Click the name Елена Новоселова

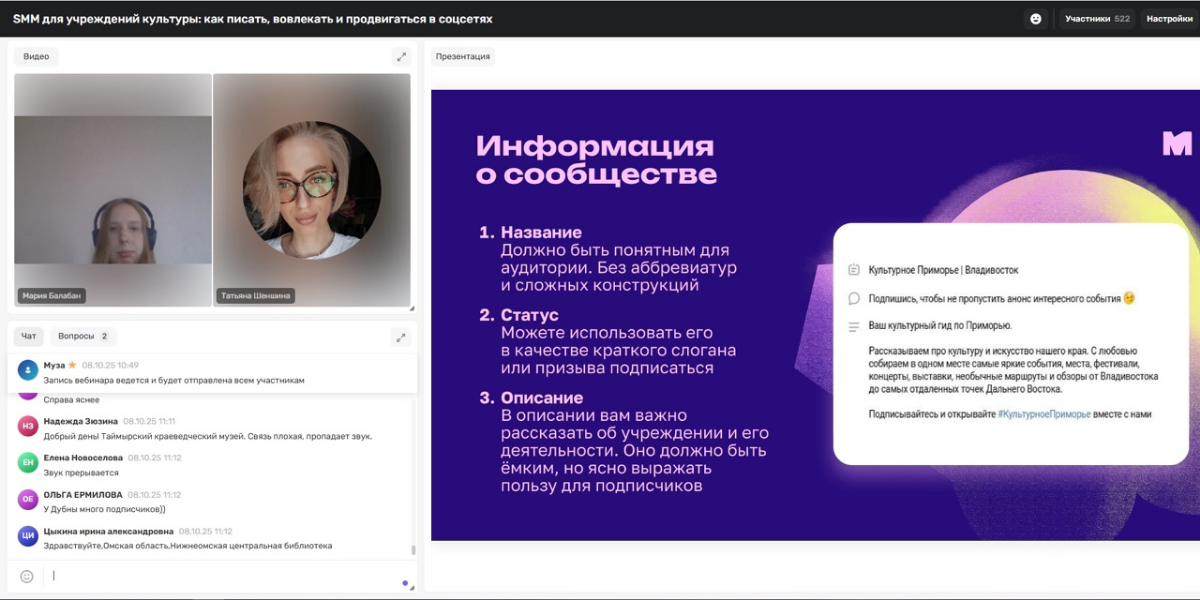[82, 457]
